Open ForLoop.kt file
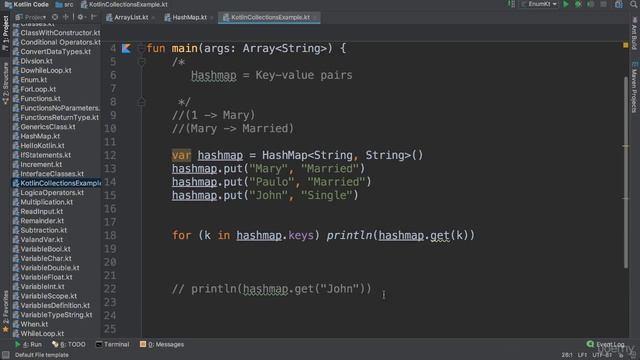The image size is (640, 360). (x=34, y=89)
